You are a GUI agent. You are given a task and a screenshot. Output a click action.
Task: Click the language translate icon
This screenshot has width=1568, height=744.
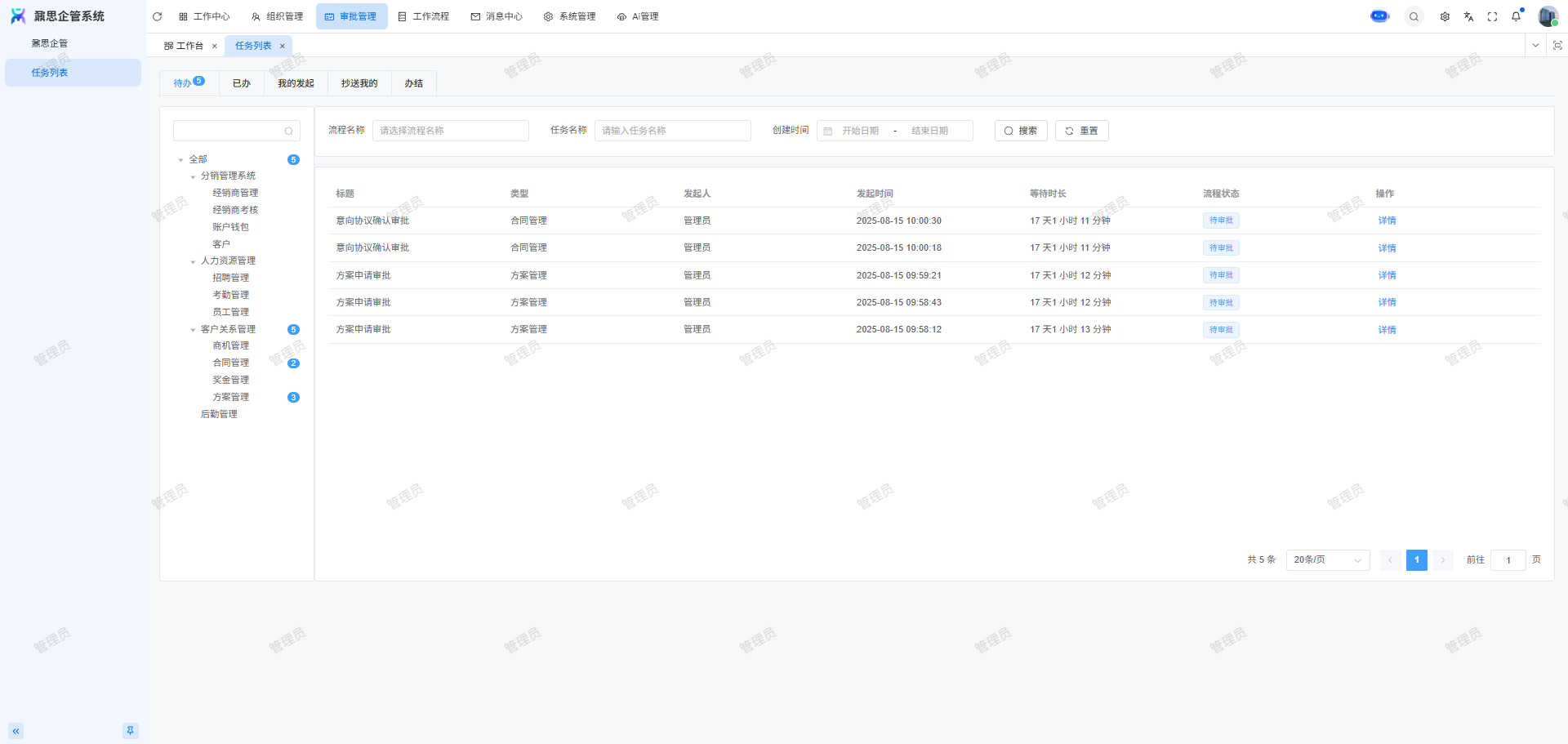pos(1468,16)
